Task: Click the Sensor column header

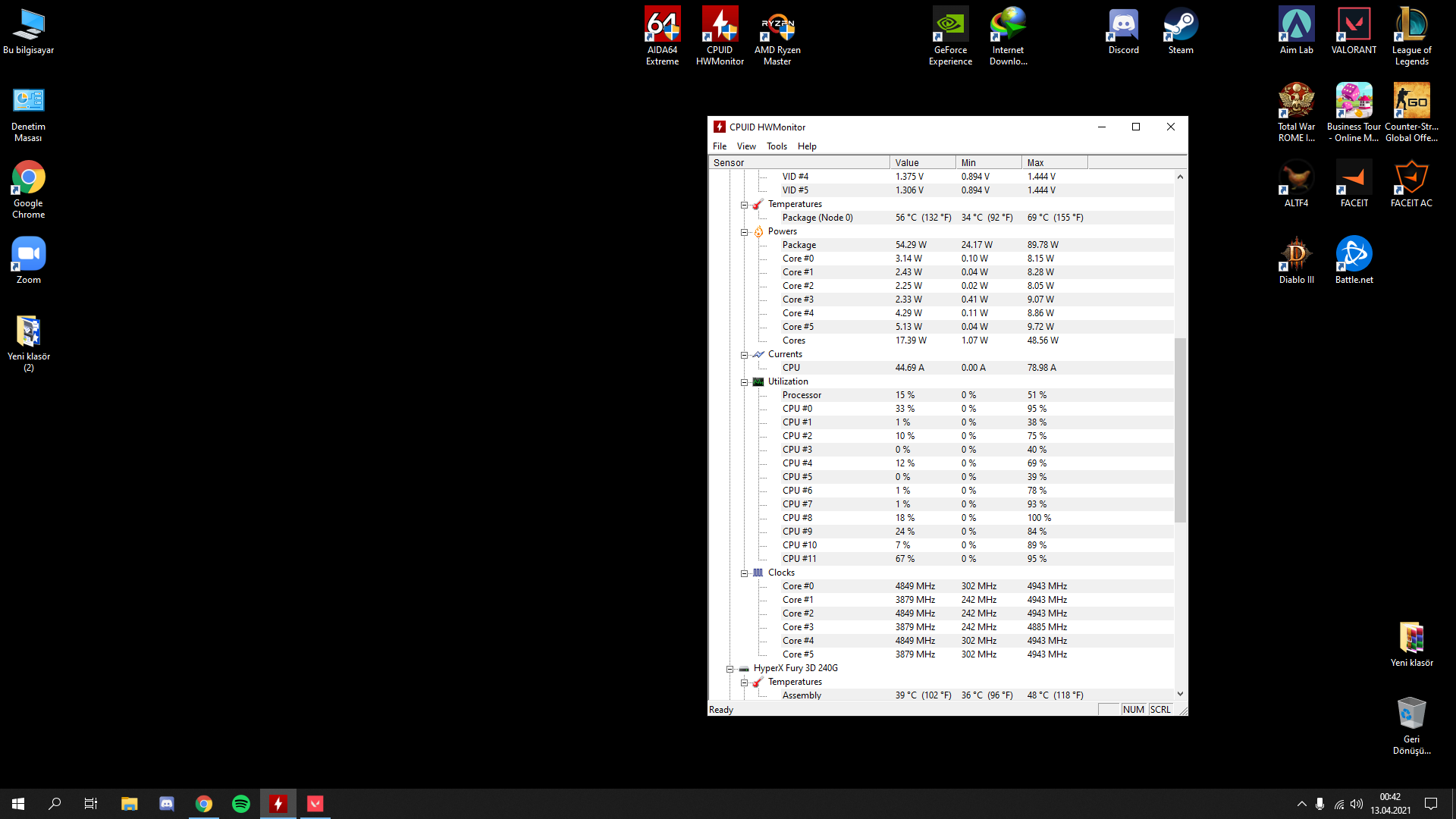Action: [x=799, y=162]
